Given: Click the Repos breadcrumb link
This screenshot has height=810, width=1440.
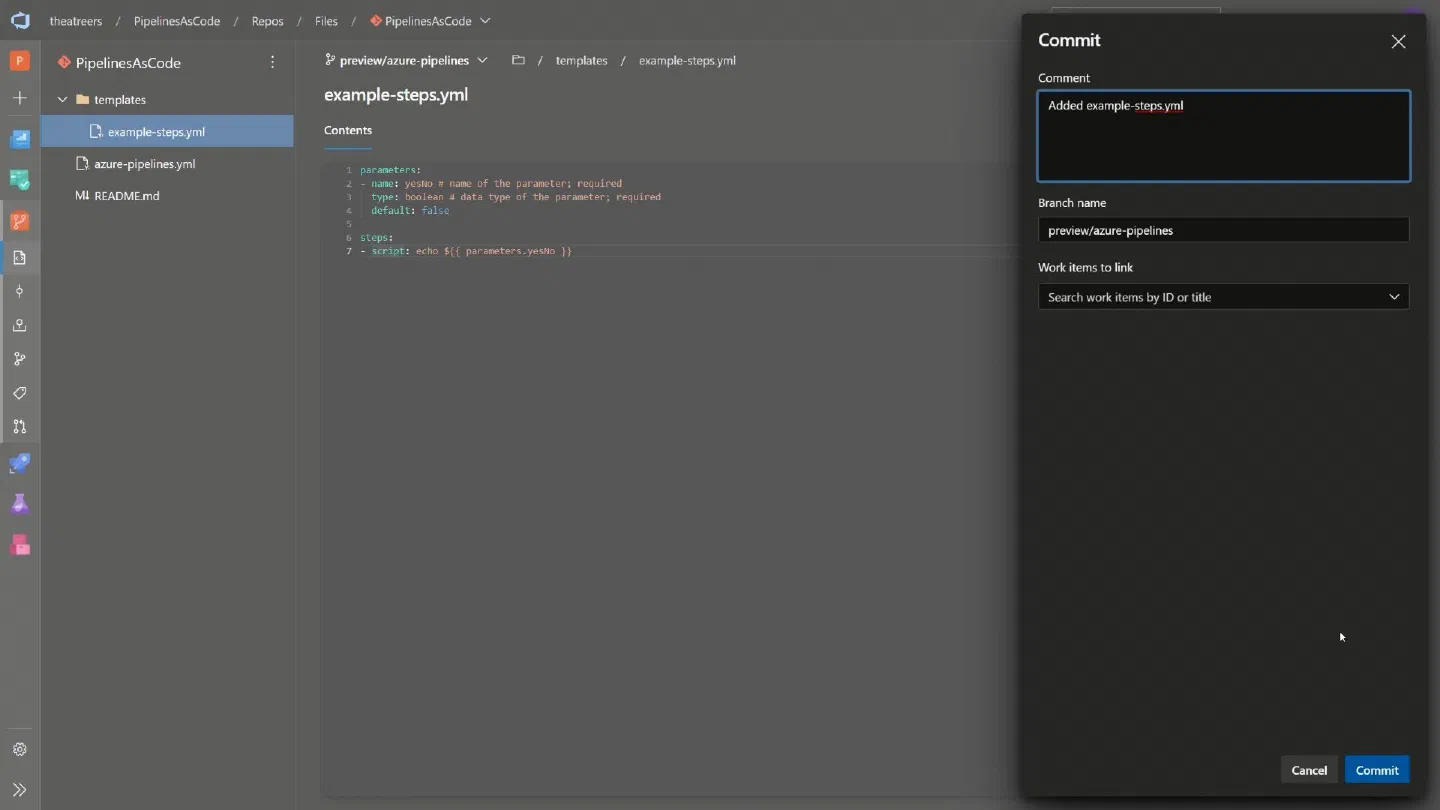Looking at the screenshot, I should [267, 21].
